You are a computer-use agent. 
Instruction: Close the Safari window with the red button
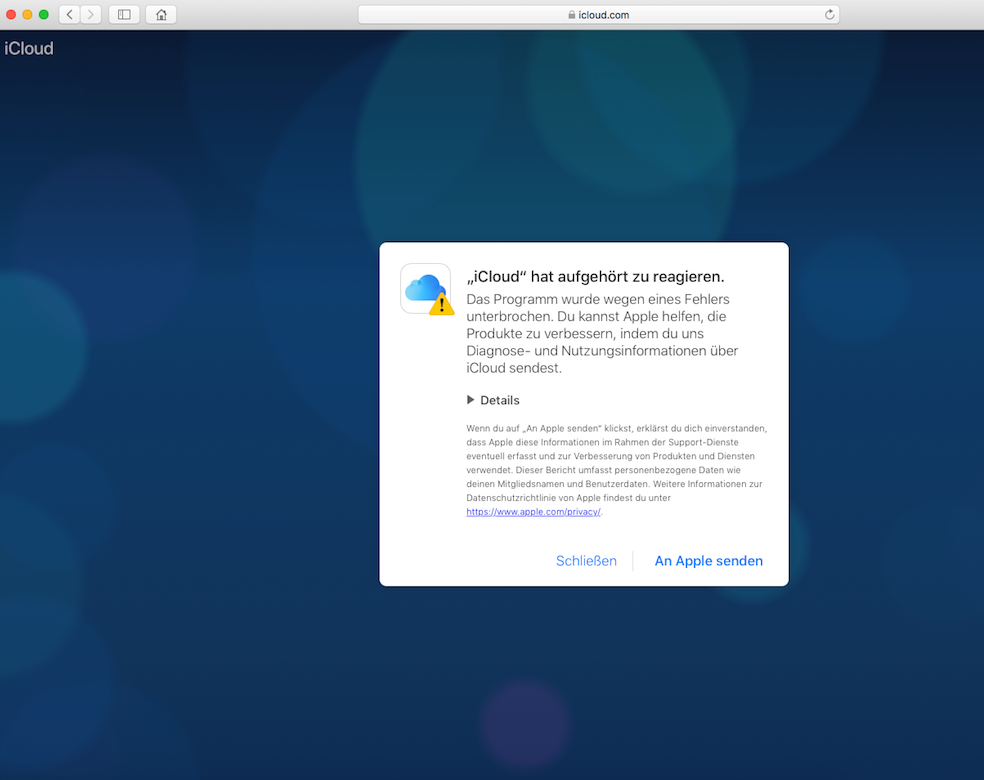pyautogui.click(x=11, y=14)
